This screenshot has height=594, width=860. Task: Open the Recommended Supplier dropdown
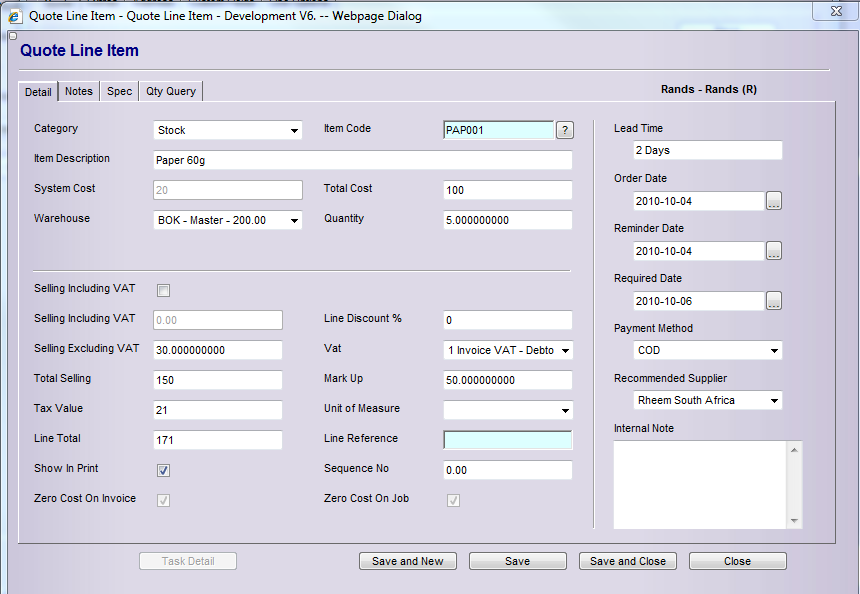[708, 400]
